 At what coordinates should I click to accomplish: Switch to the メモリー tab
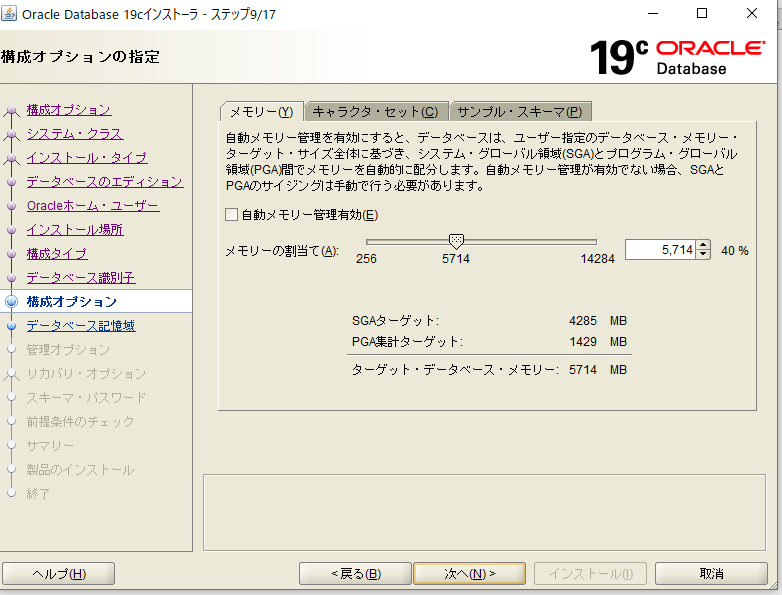coord(260,111)
